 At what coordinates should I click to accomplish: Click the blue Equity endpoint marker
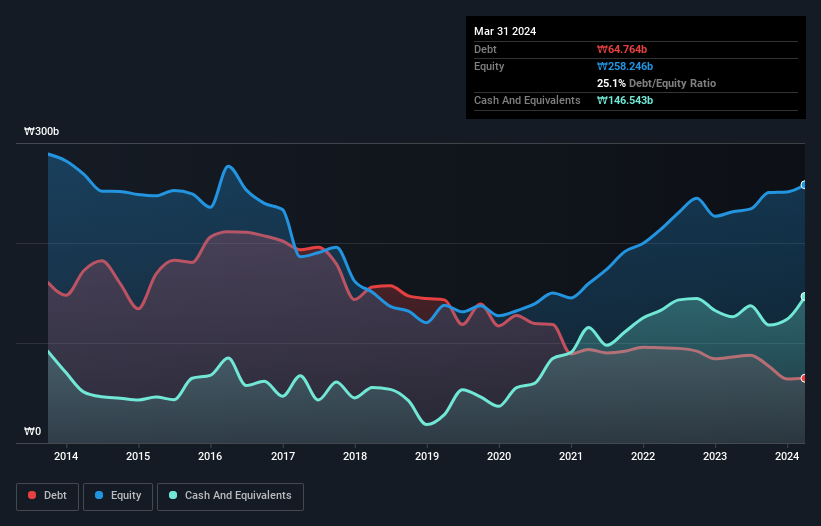click(804, 185)
